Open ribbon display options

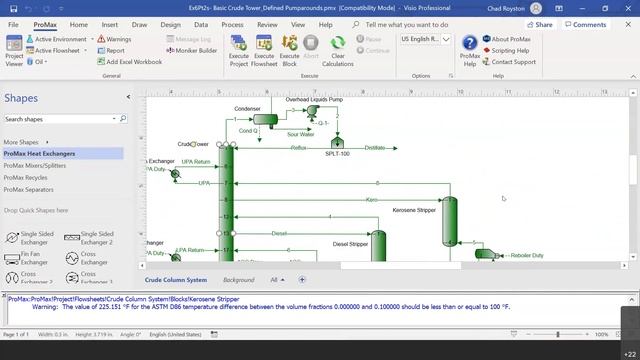tap(559, 8)
